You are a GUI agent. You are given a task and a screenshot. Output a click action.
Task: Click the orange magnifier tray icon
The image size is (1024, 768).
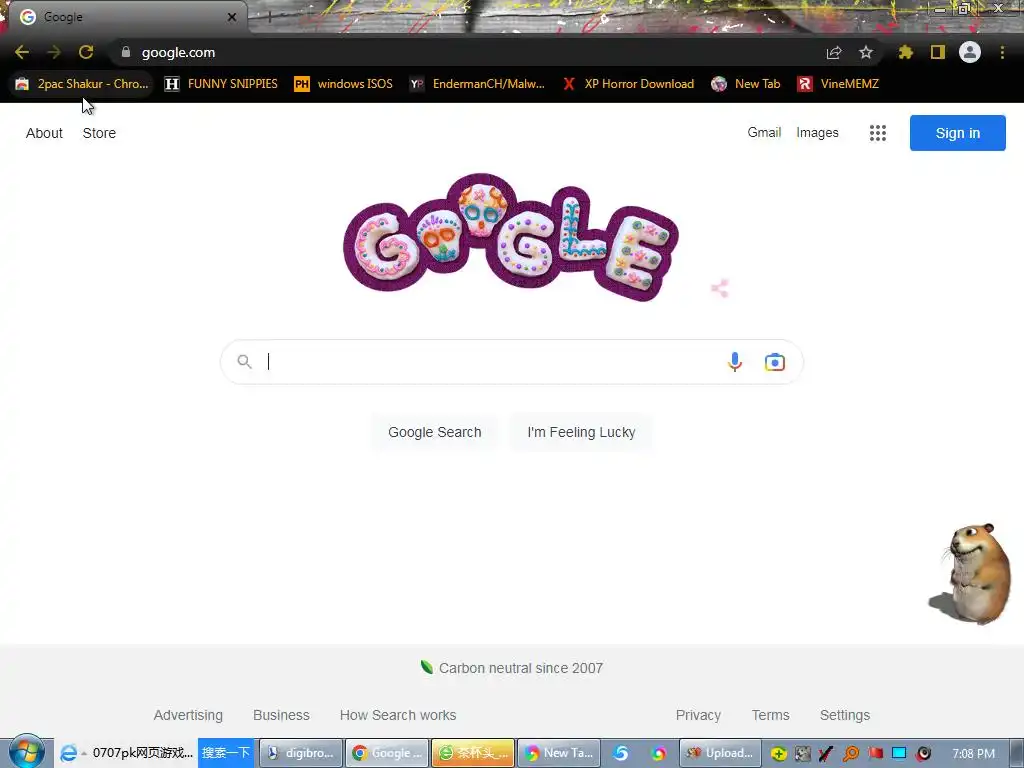851,754
